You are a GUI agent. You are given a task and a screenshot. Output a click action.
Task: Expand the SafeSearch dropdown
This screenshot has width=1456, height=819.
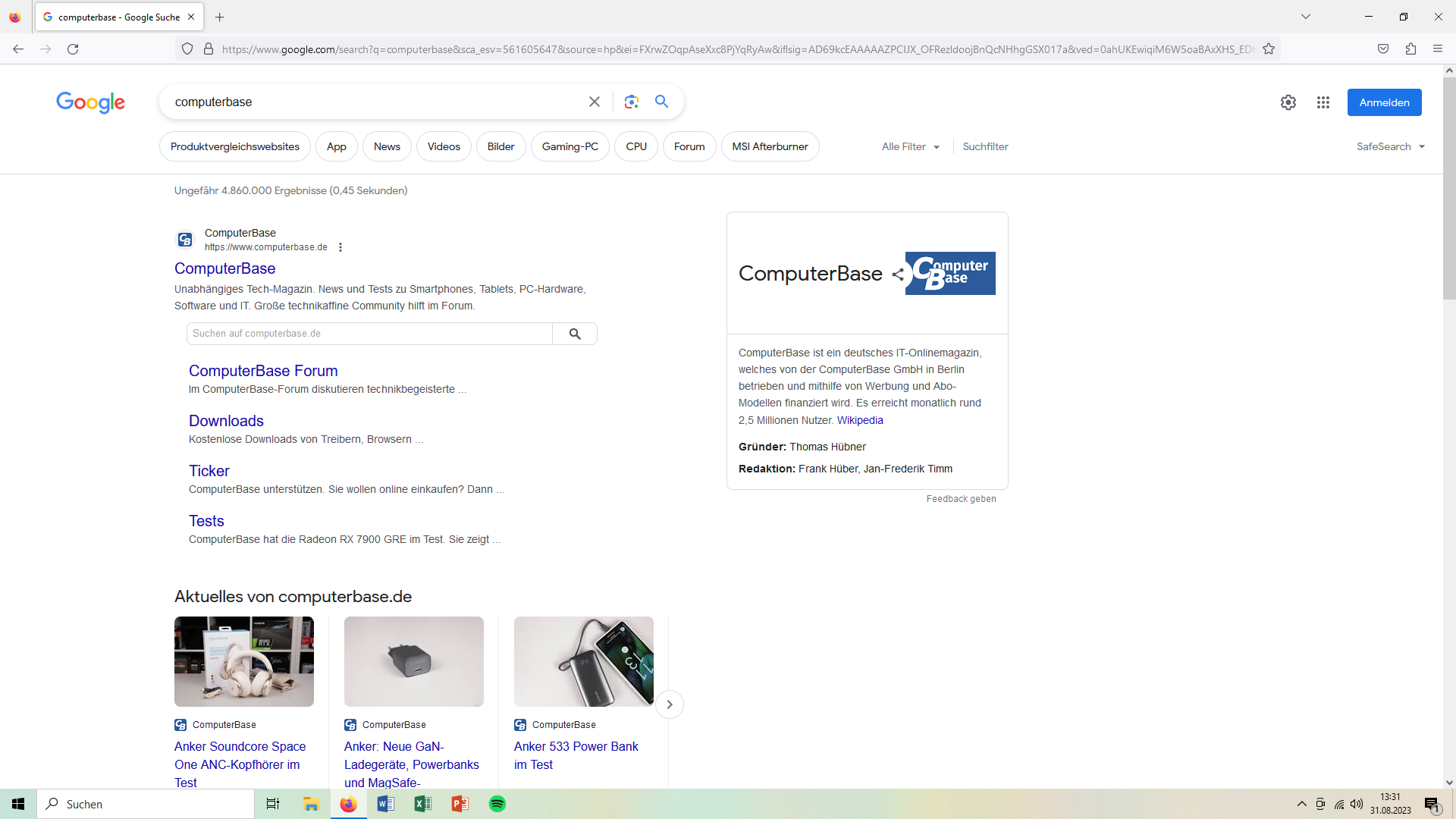point(1390,146)
